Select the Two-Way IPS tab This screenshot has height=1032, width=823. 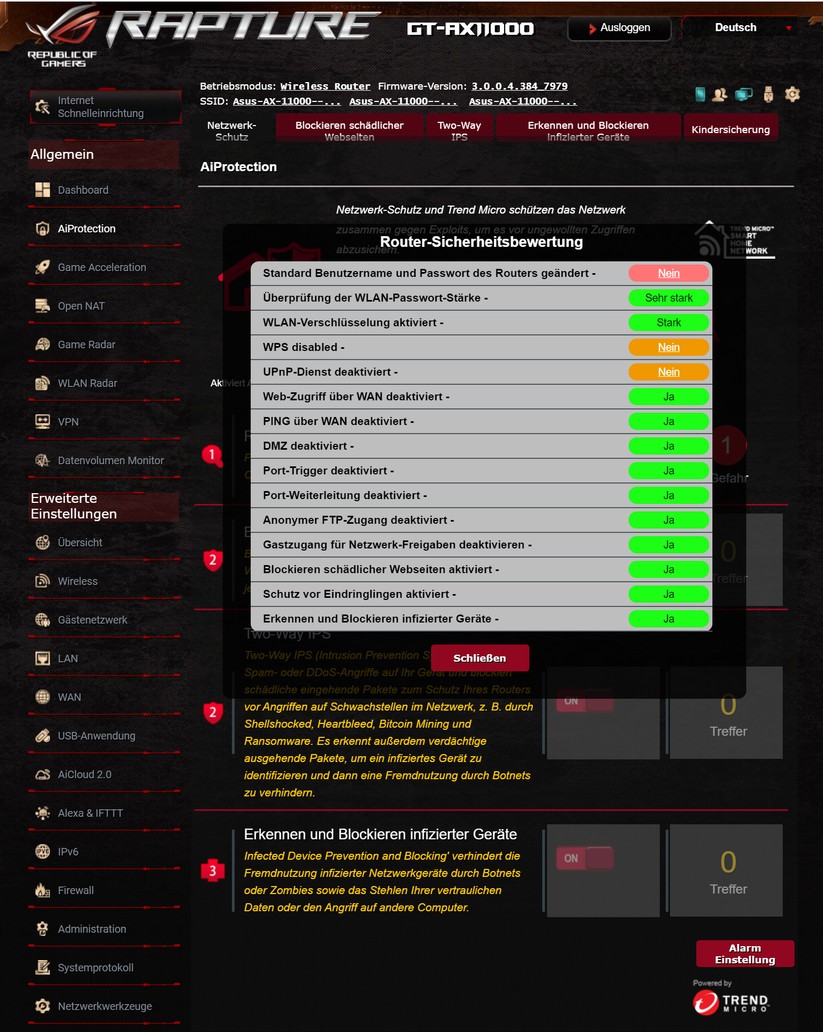[459, 130]
